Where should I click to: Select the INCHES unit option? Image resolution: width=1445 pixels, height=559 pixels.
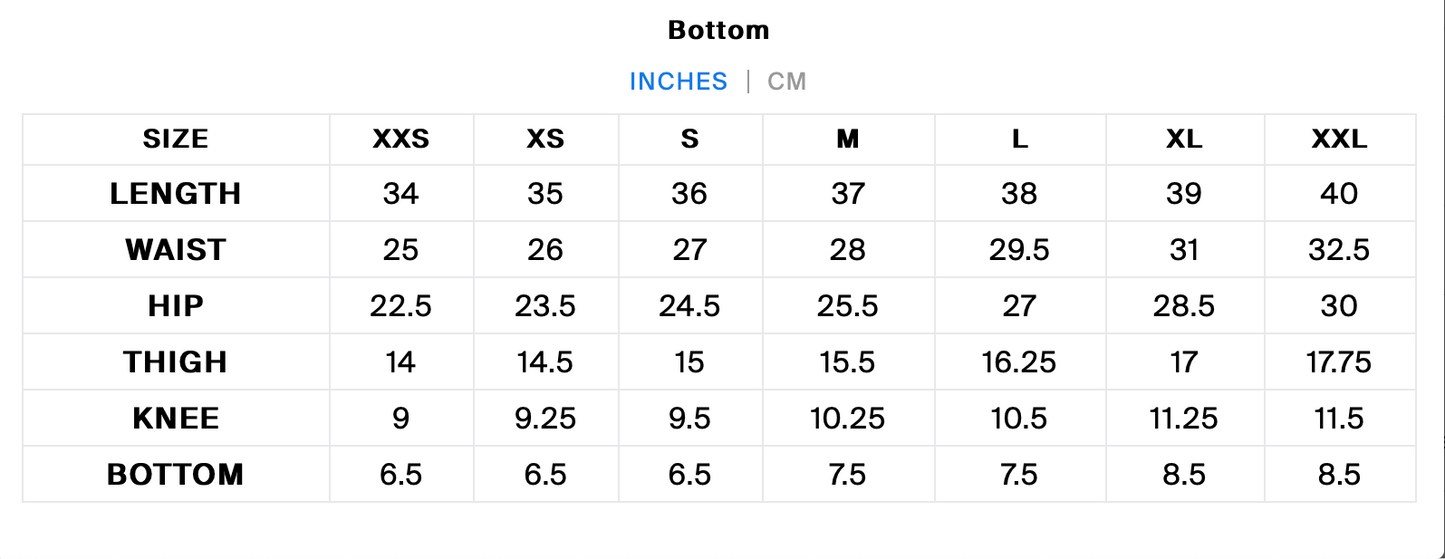(x=678, y=81)
